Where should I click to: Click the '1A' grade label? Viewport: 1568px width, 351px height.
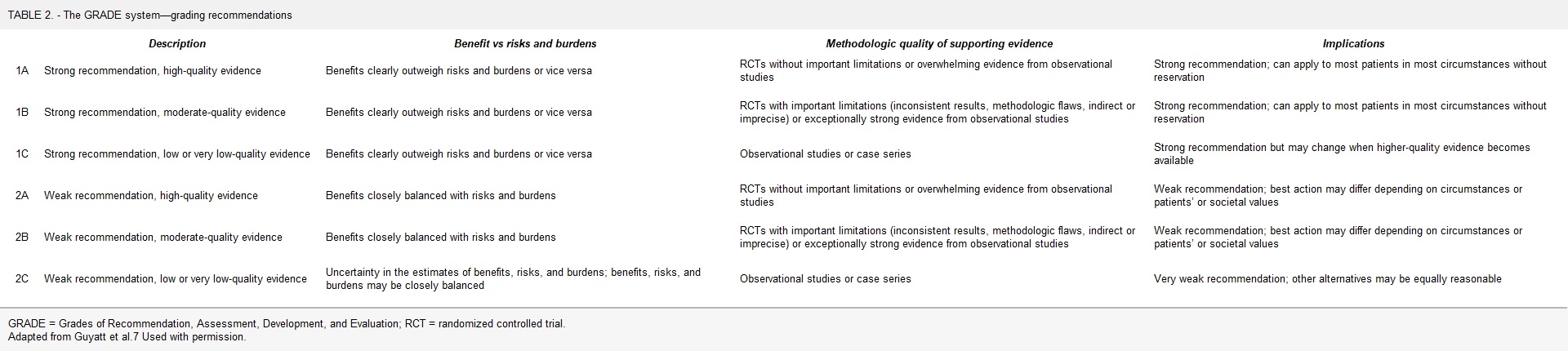[x=22, y=71]
